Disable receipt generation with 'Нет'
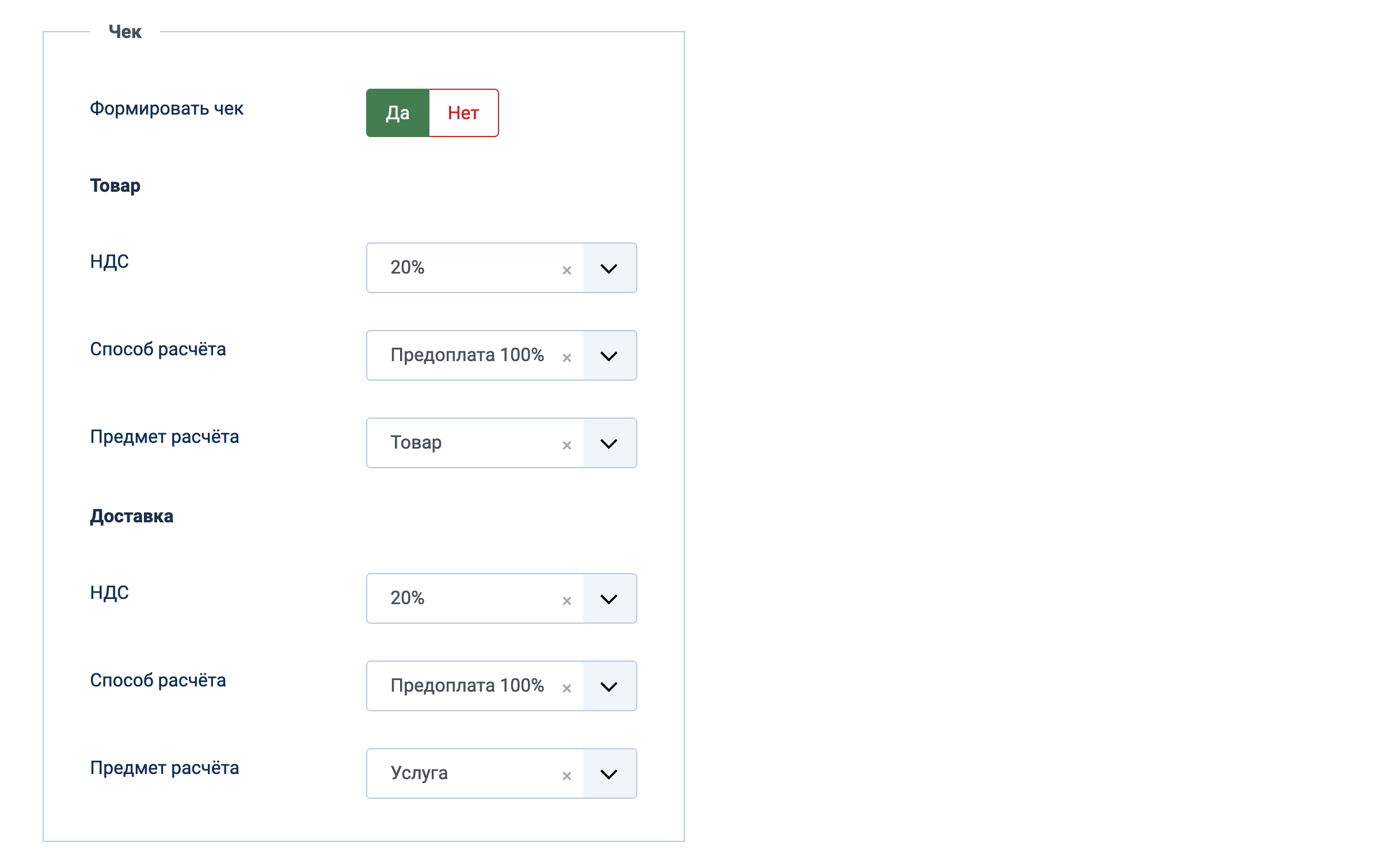 463,113
